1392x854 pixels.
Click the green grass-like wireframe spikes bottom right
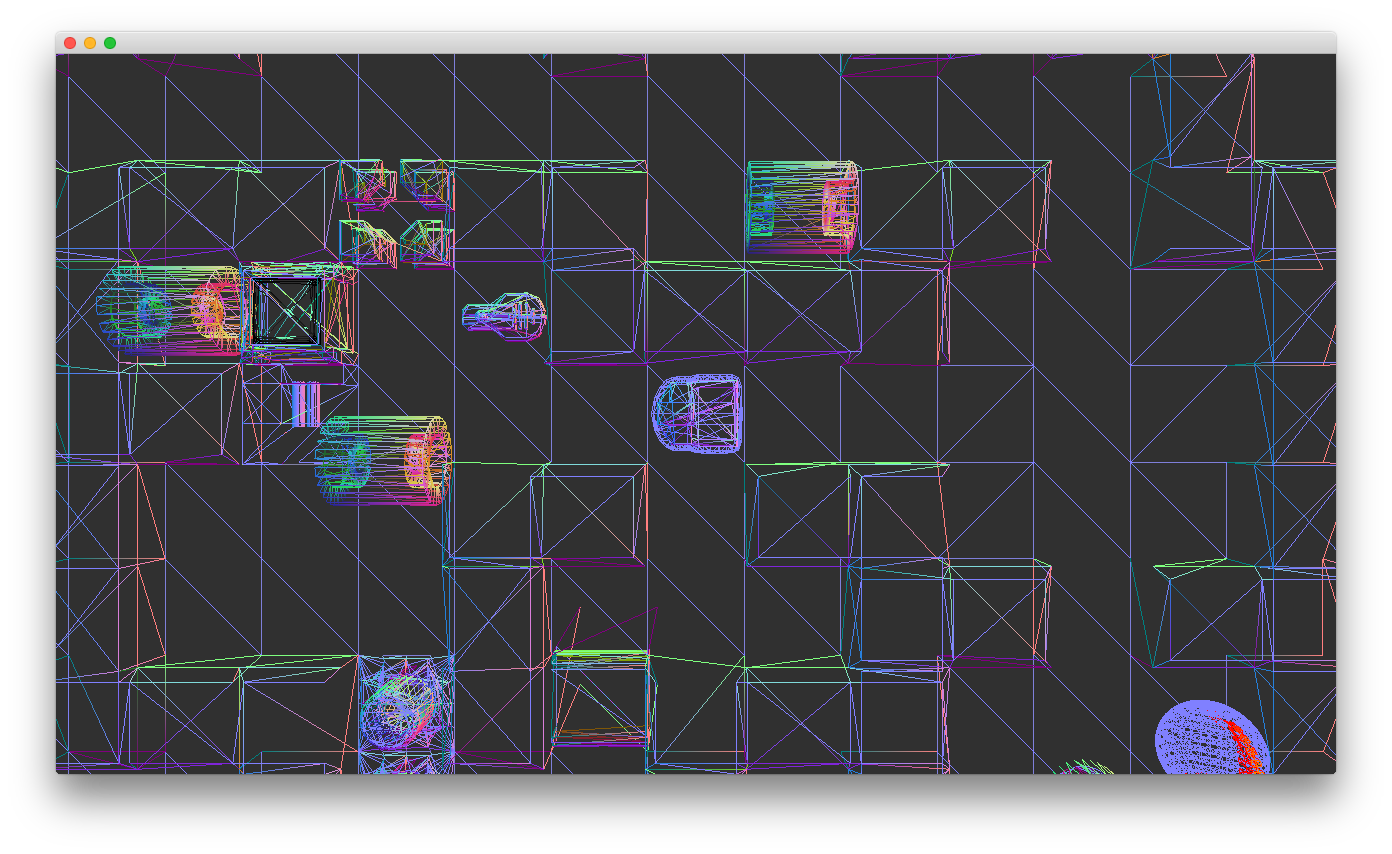pyautogui.click(x=1085, y=770)
